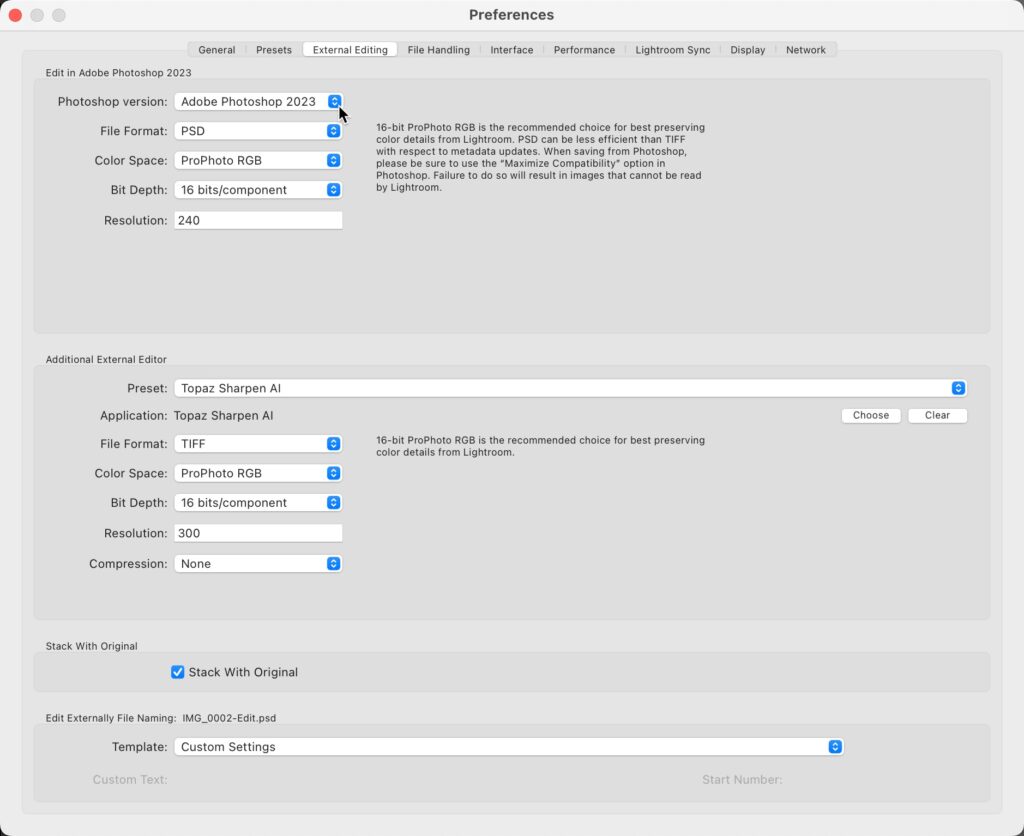Click the Choose button for the external application
Viewport: 1024px width, 836px height.
click(x=871, y=415)
